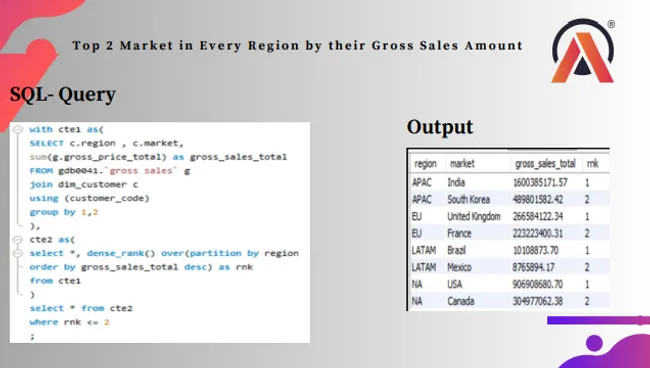Viewport: 650px width, 368px height.
Task: Click the 'India' market cell
Action: point(456,182)
